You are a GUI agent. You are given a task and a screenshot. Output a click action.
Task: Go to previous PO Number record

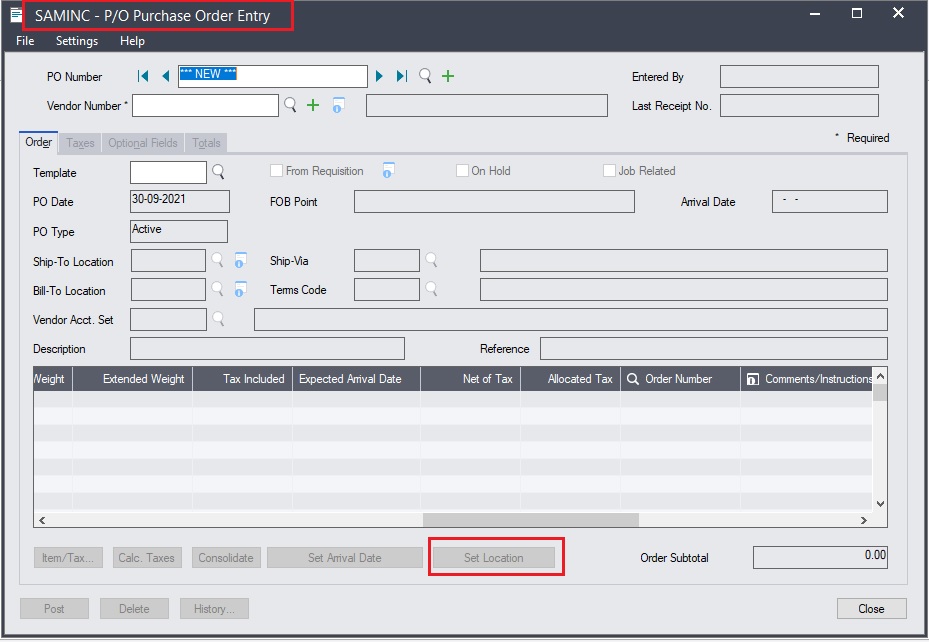(166, 76)
